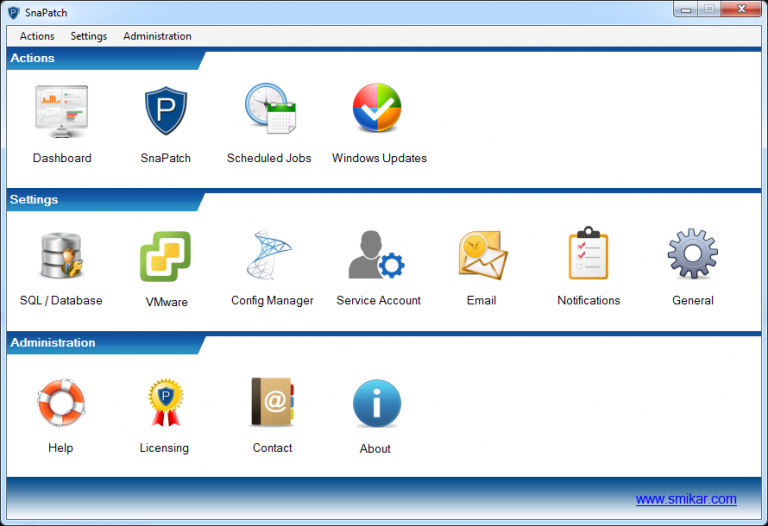The image size is (768, 526).
Task: Click the "Config Manager" text label
Action: (x=272, y=301)
